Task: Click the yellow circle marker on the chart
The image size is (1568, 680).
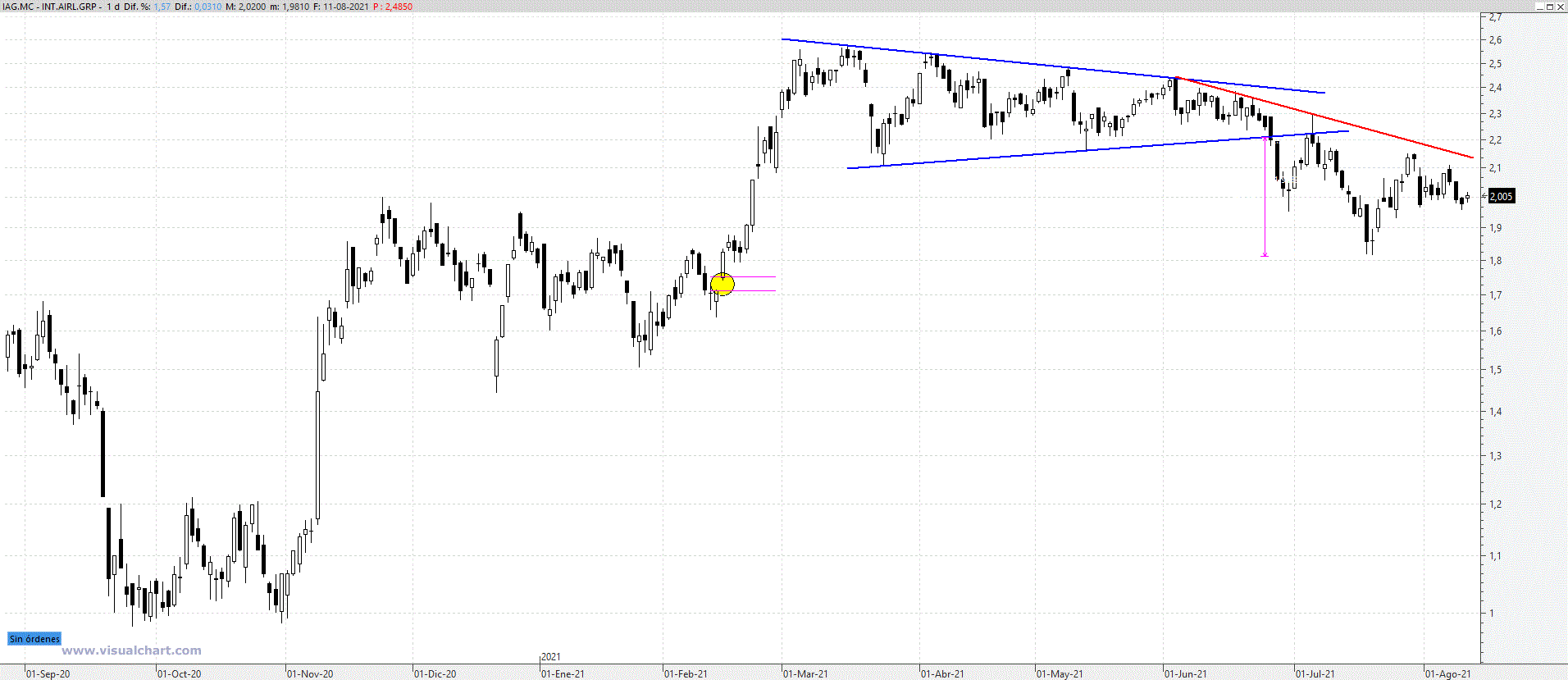Action: pyautogui.click(x=722, y=284)
